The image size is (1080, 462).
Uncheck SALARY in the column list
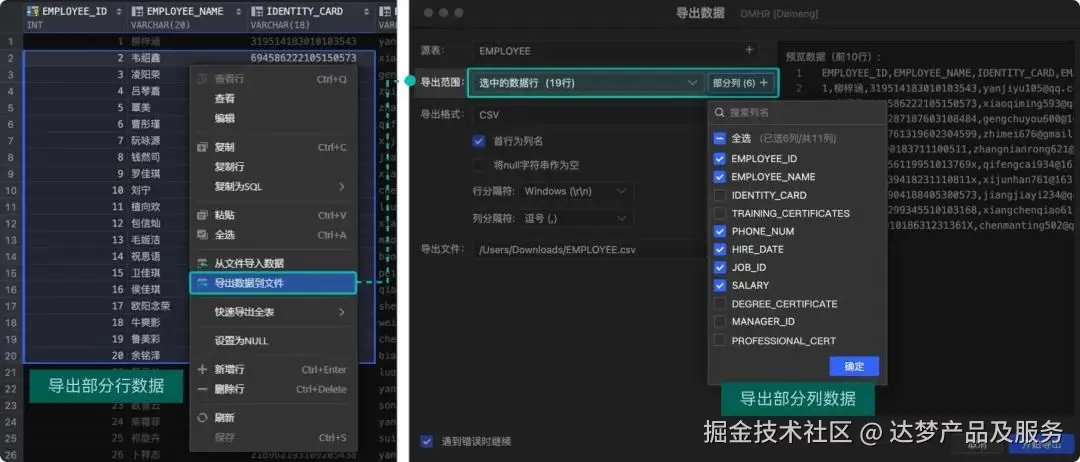720,285
